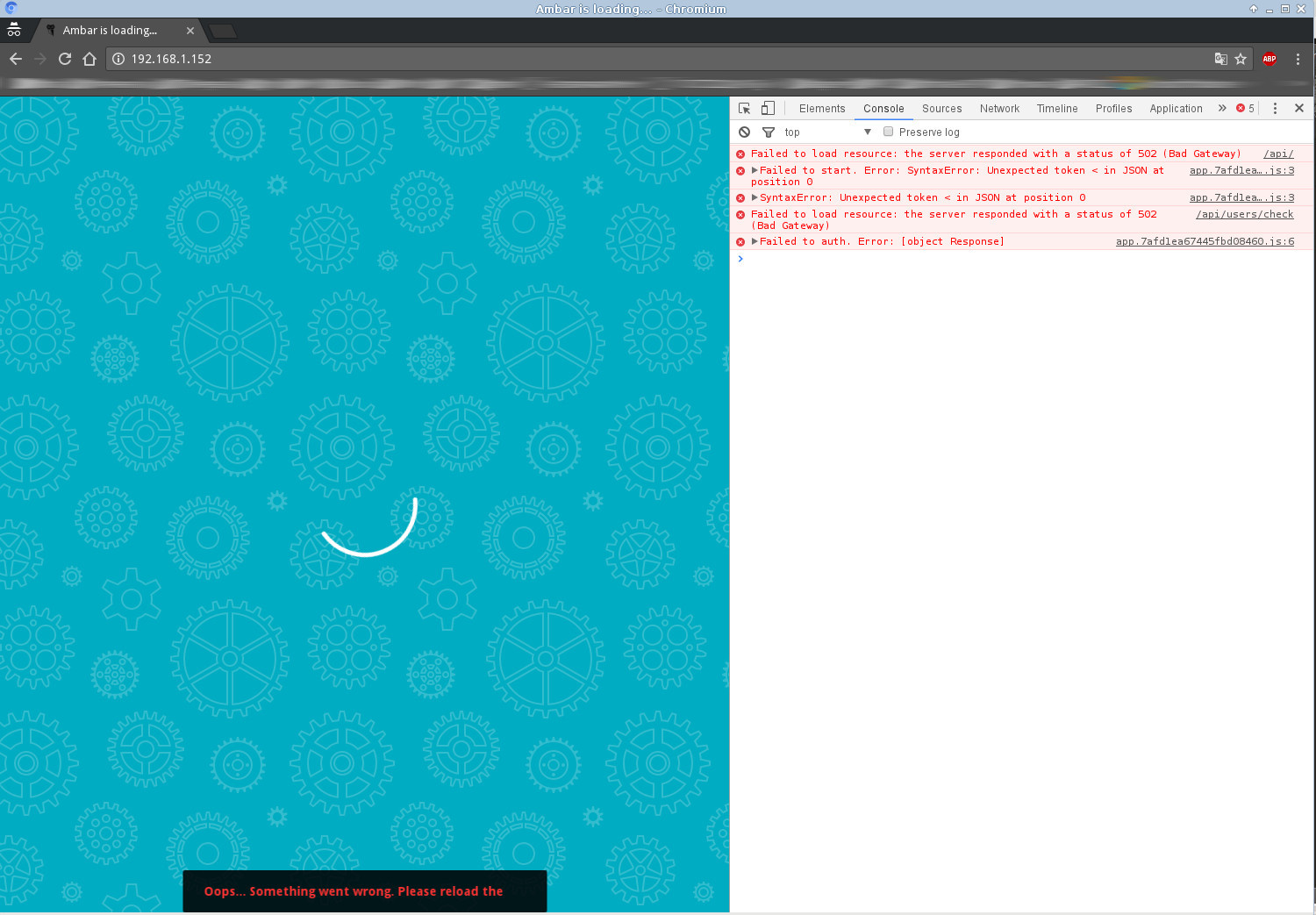Image resolution: width=1316 pixels, height=915 pixels.
Task: Bookmark this page with star icon
Action: pyautogui.click(x=1241, y=59)
